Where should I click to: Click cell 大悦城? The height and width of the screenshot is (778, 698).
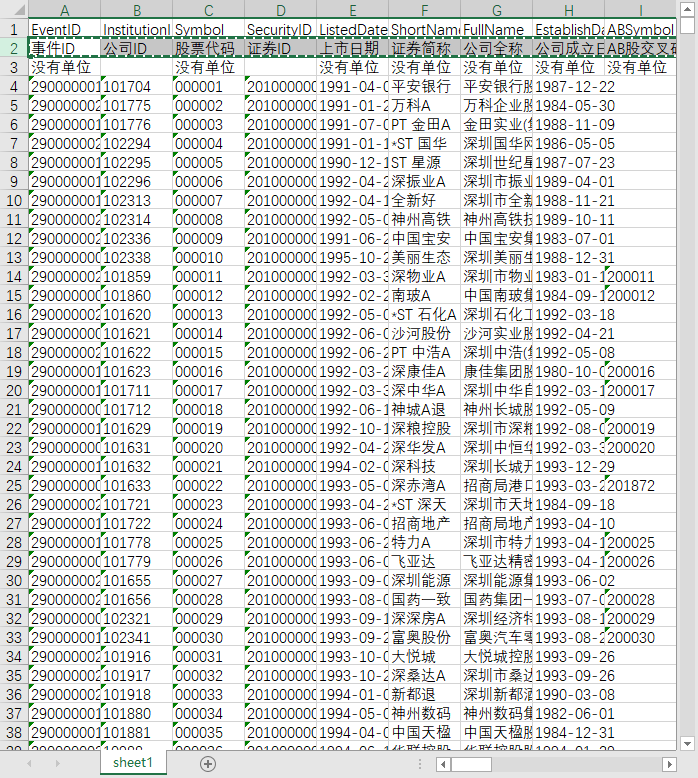click(x=424, y=656)
